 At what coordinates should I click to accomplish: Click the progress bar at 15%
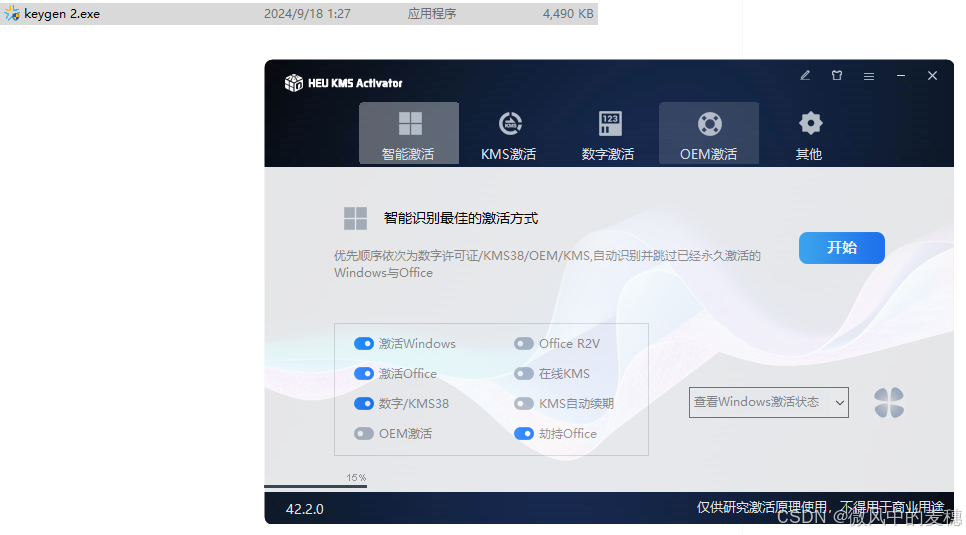(315, 486)
